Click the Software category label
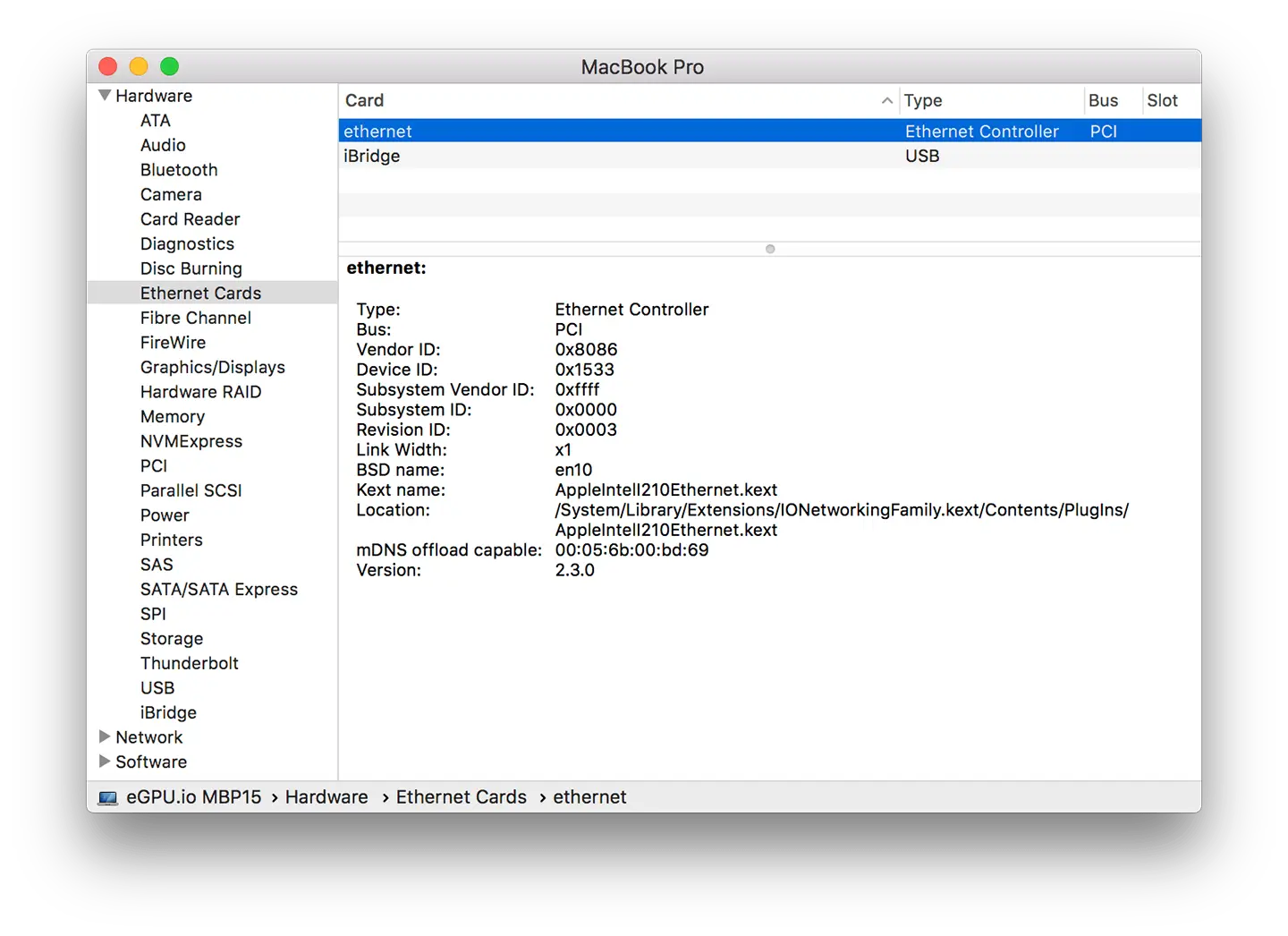1288x936 pixels. 151,762
